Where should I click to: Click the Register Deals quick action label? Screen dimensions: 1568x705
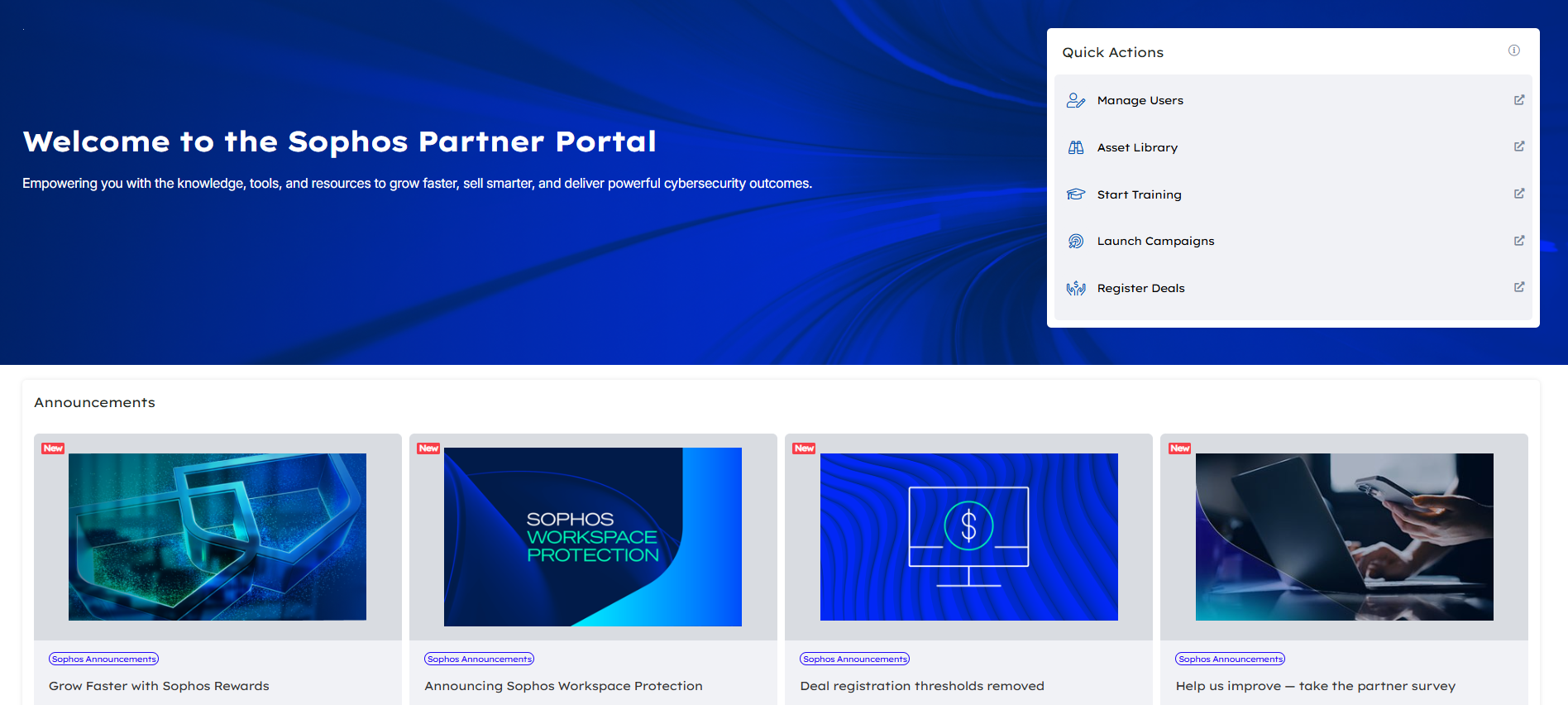1140,288
